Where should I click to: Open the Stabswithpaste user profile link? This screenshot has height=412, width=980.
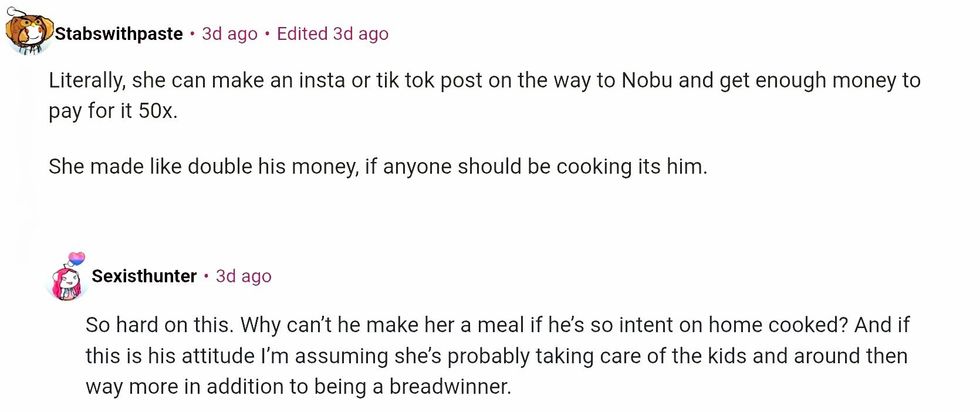point(120,34)
